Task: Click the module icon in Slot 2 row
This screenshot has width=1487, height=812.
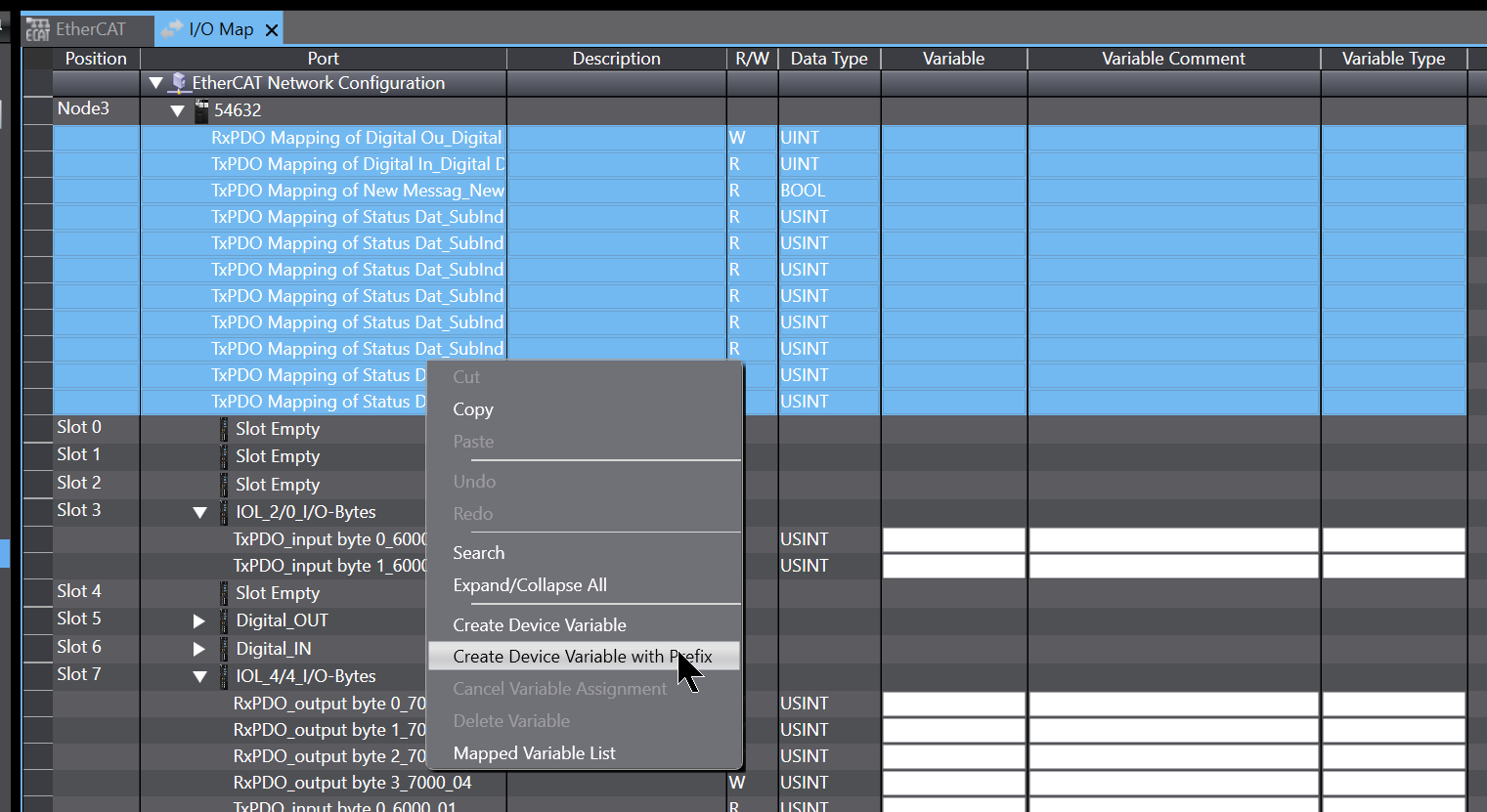Action: pyautogui.click(x=224, y=485)
